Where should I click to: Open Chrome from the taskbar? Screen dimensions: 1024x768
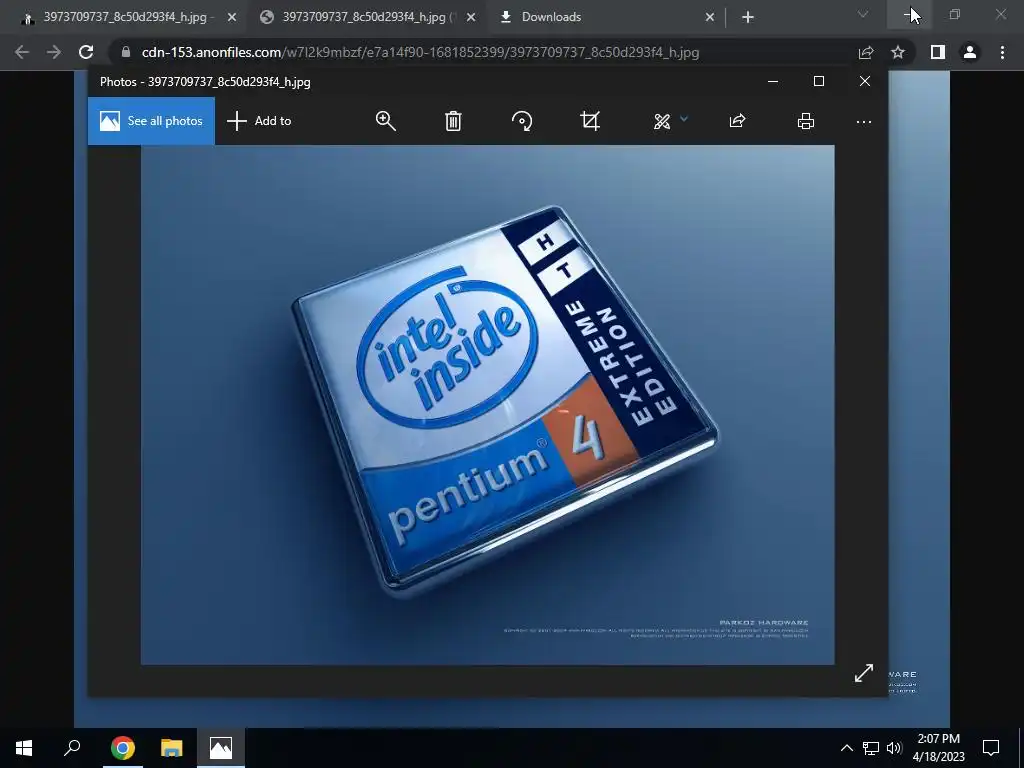(x=123, y=748)
